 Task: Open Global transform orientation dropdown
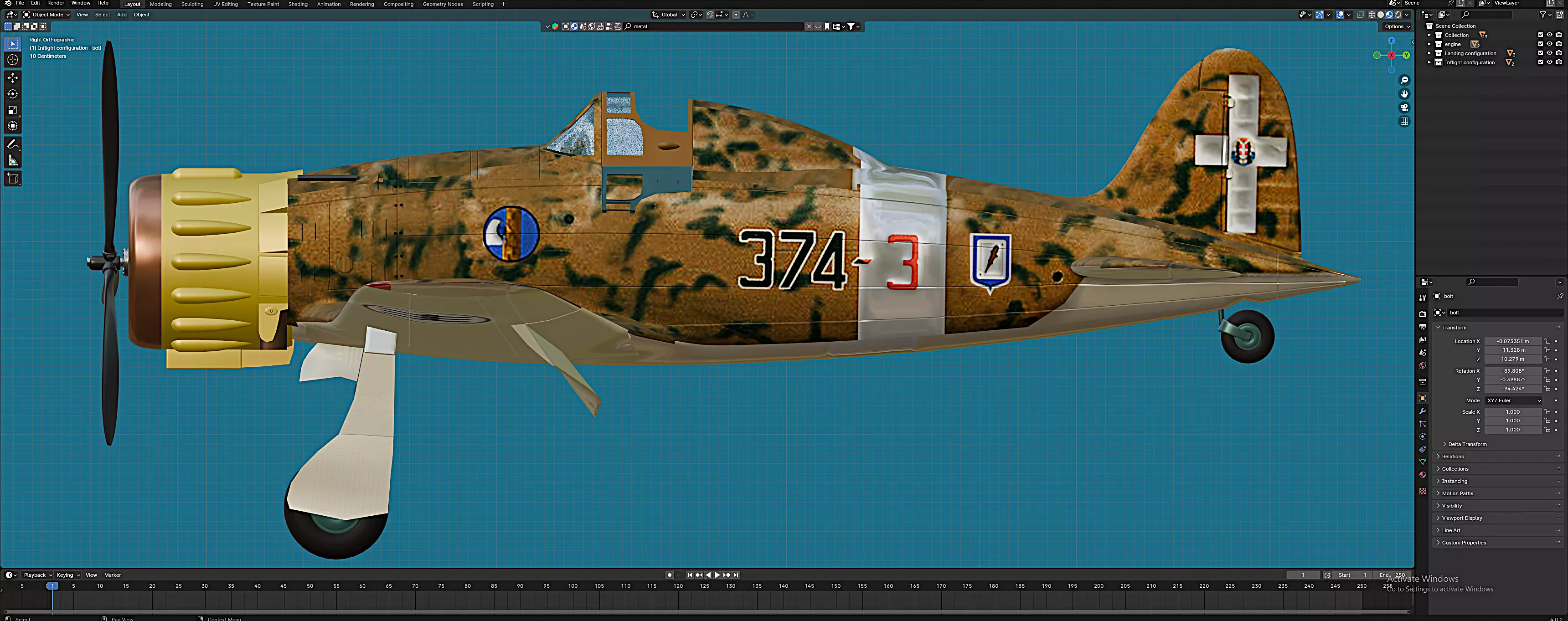(x=668, y=15)
